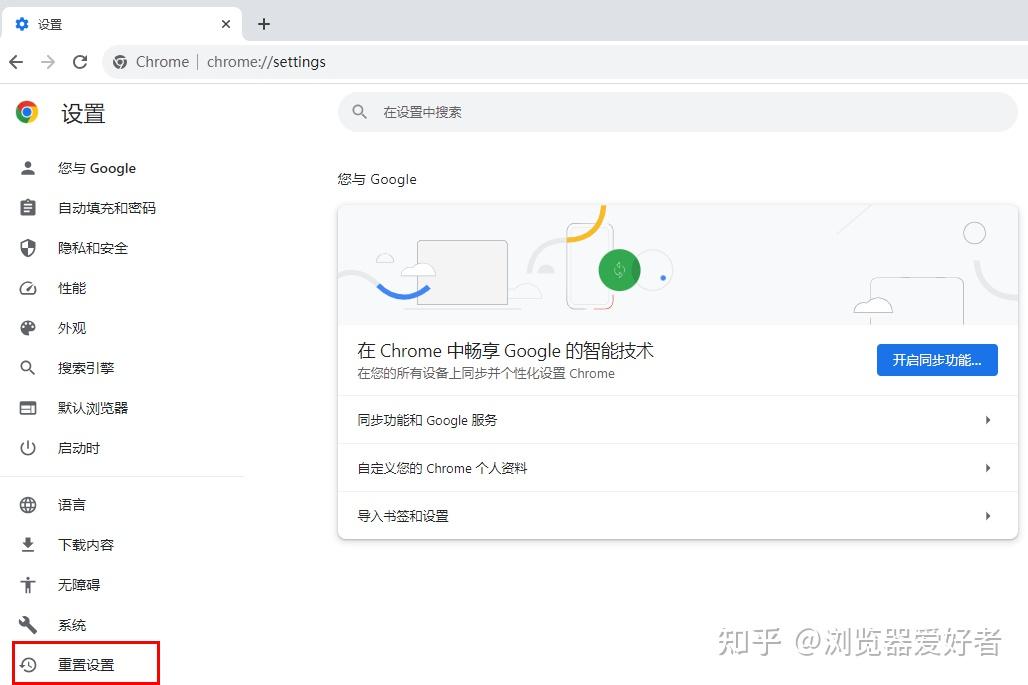Click wrench icon for 系统
The image size is (1028, 685).
coord(28,625)
